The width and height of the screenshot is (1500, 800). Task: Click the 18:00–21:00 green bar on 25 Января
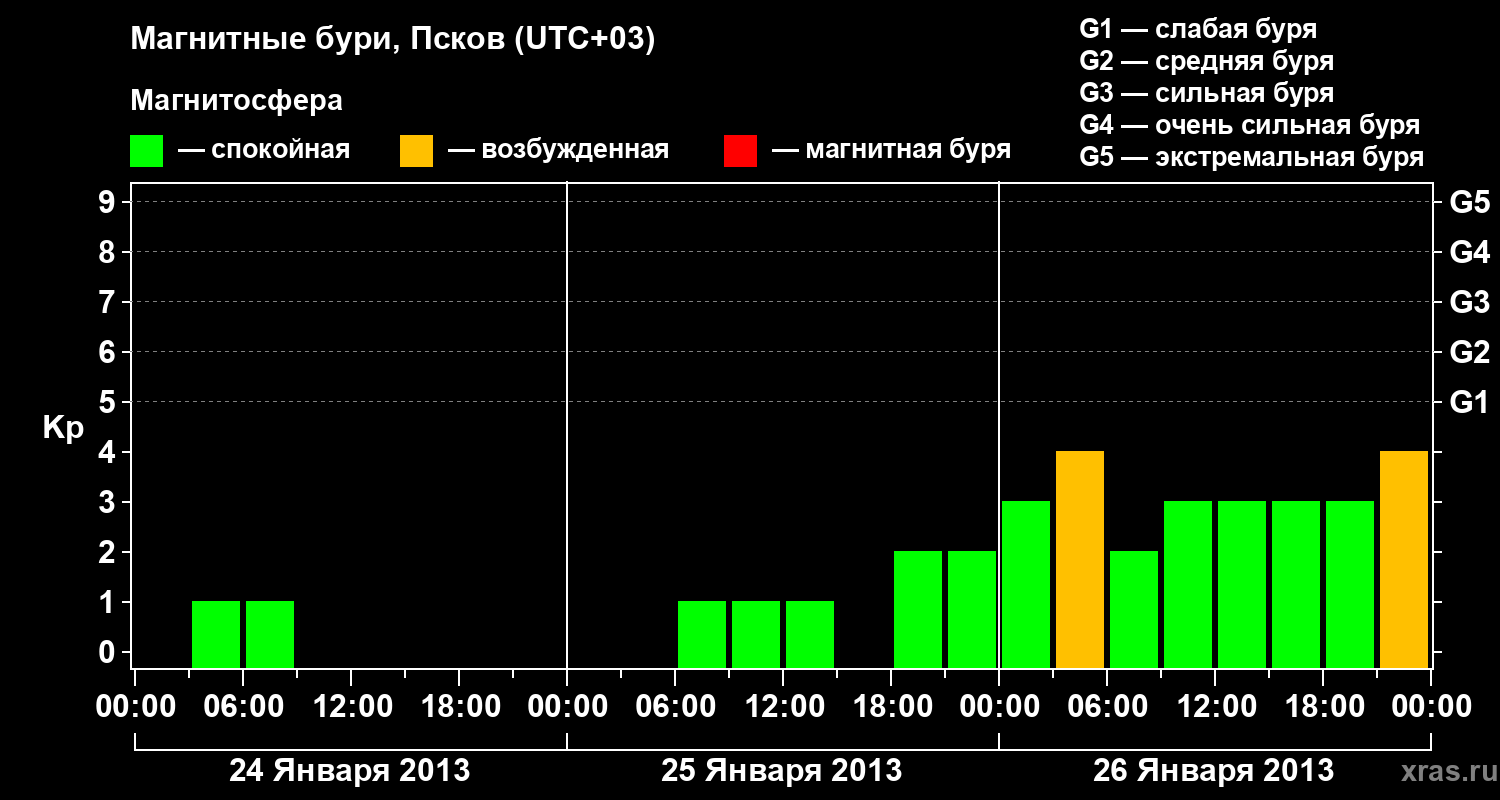click(x=918, y=610)
